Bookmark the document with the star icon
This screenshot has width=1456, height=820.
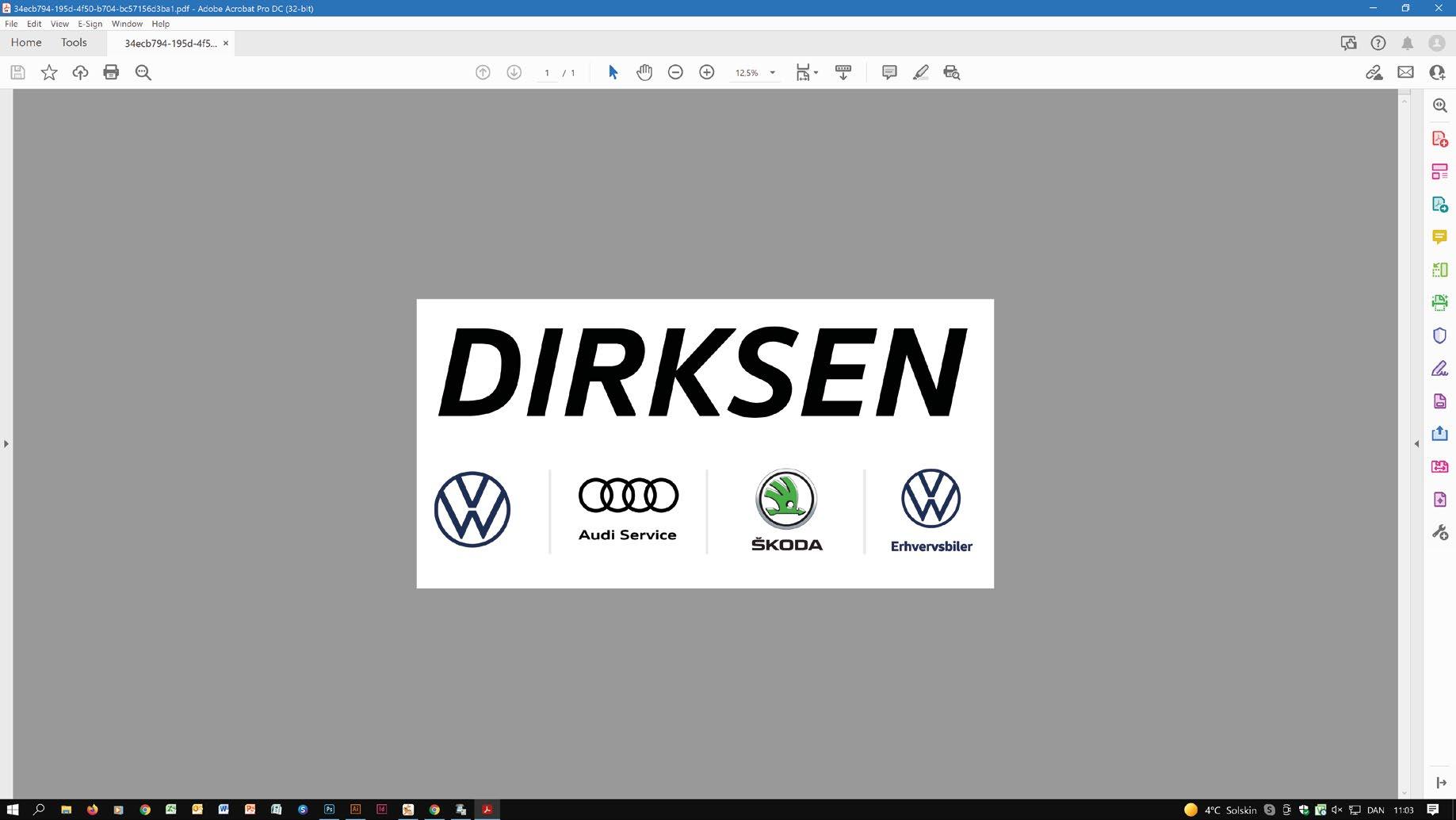pos(49,72)
